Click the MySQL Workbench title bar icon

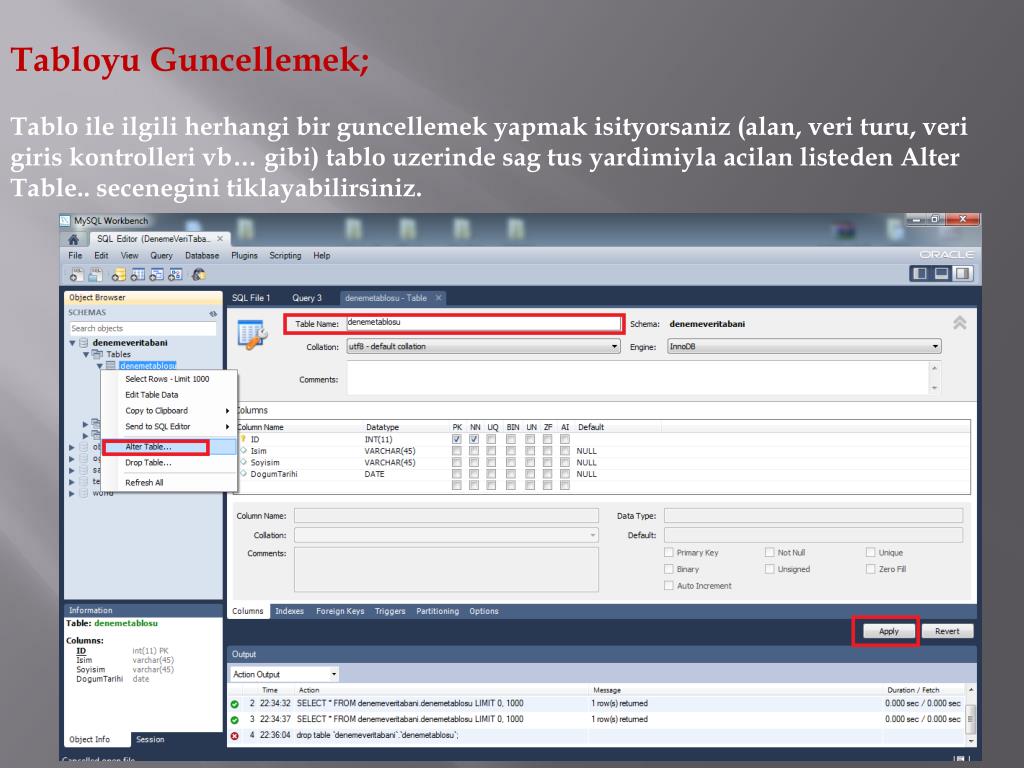click(x=65, y=221)
